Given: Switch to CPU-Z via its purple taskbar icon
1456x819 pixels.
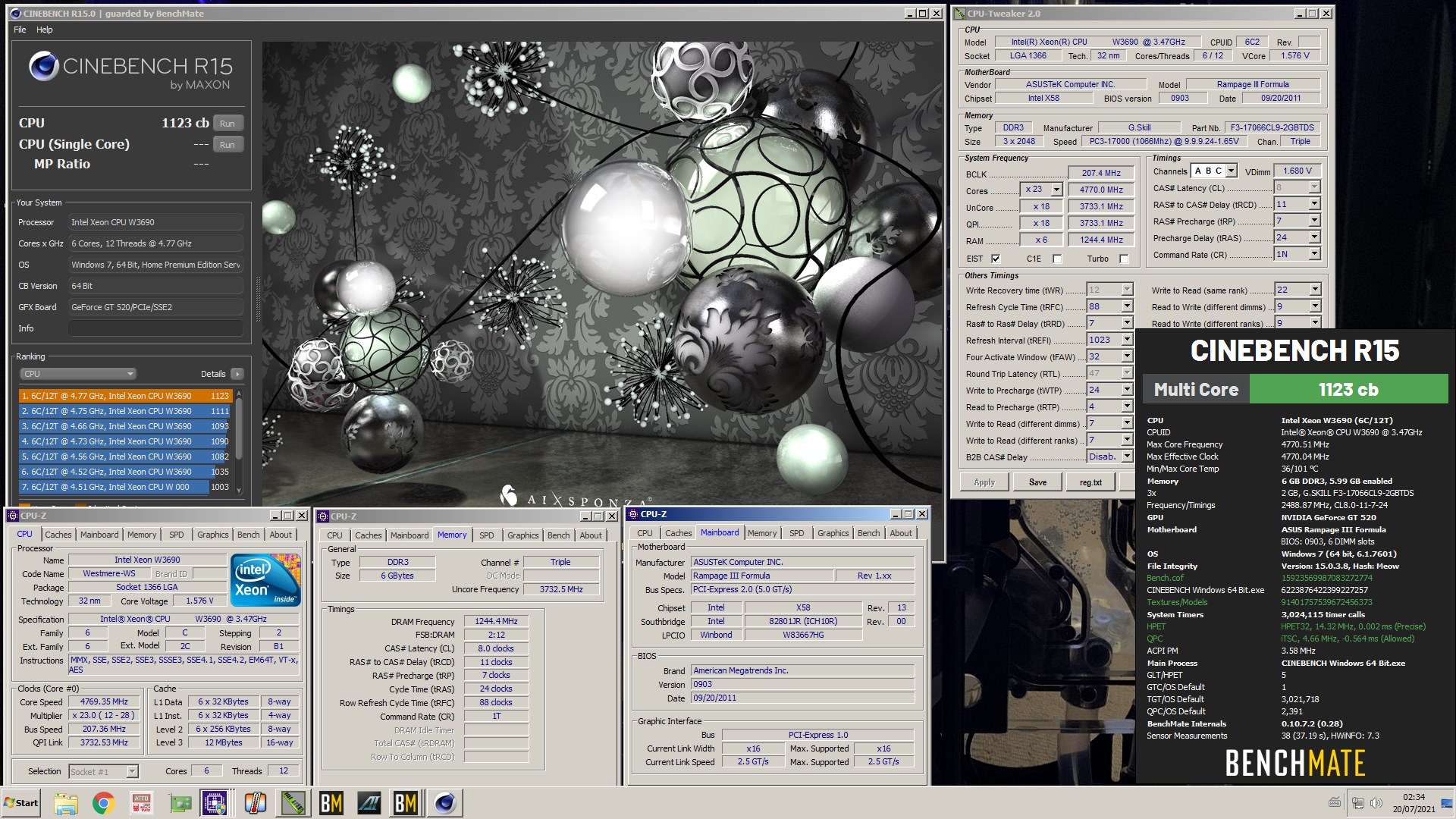Looking at the screenshot, I should click(215, 803).
